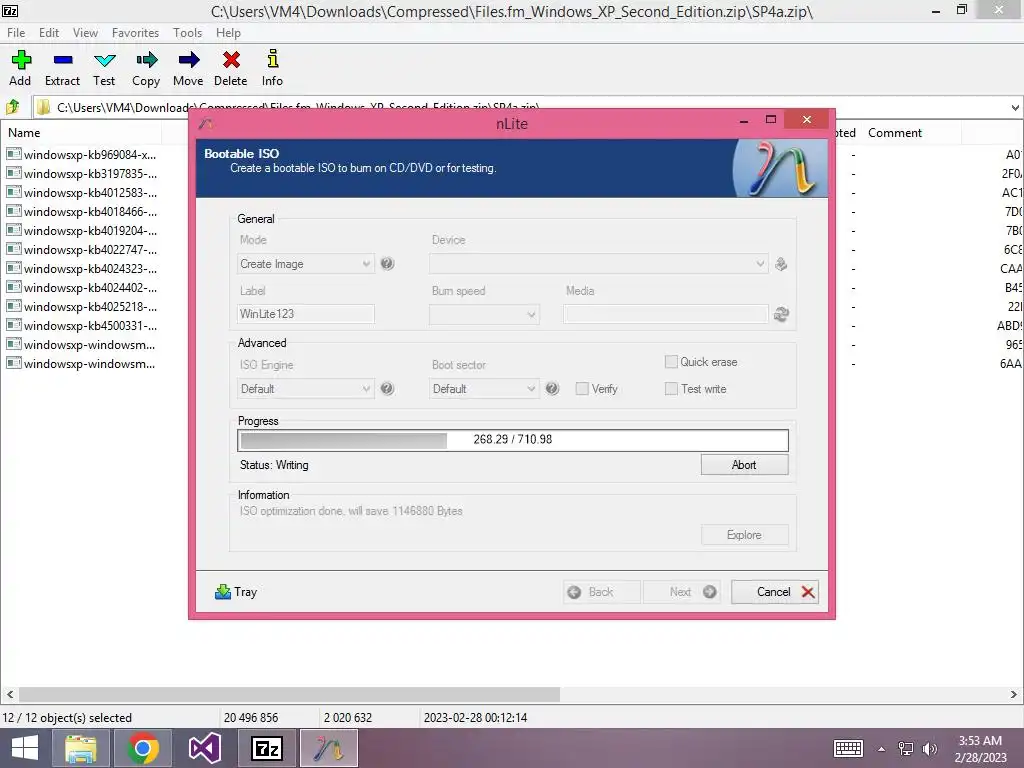The image size is (1024, 768).
Task: Select file windowsxp-kb4500331-...
Action: pyautogui.click(x=82, y=325)
